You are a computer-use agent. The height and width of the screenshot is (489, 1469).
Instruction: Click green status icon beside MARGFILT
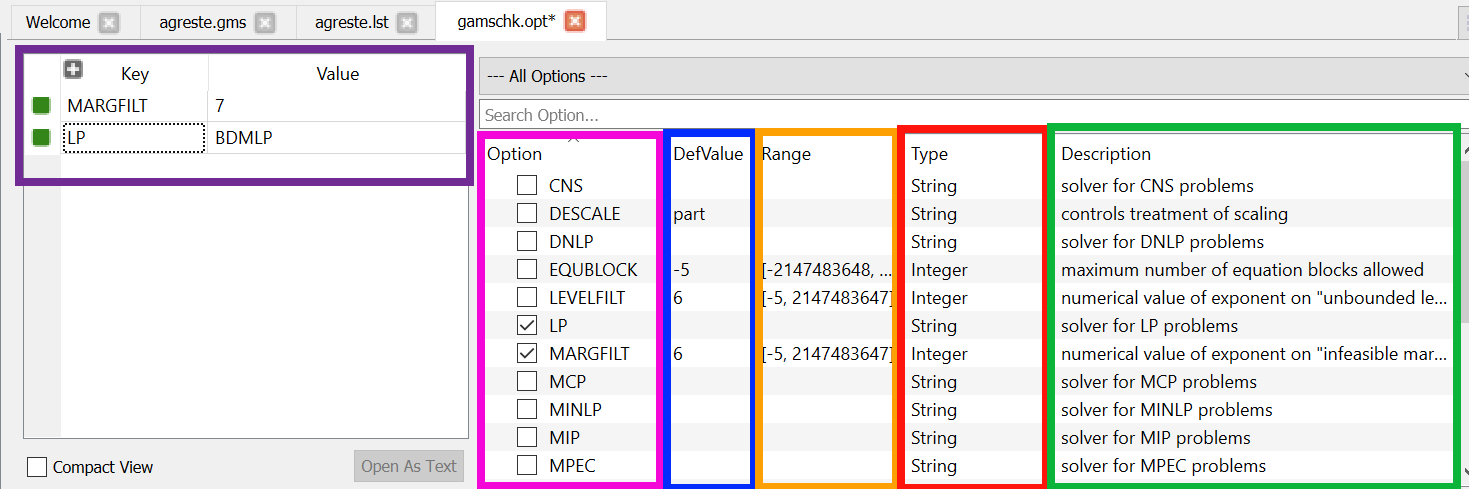(x=41, y=105)
